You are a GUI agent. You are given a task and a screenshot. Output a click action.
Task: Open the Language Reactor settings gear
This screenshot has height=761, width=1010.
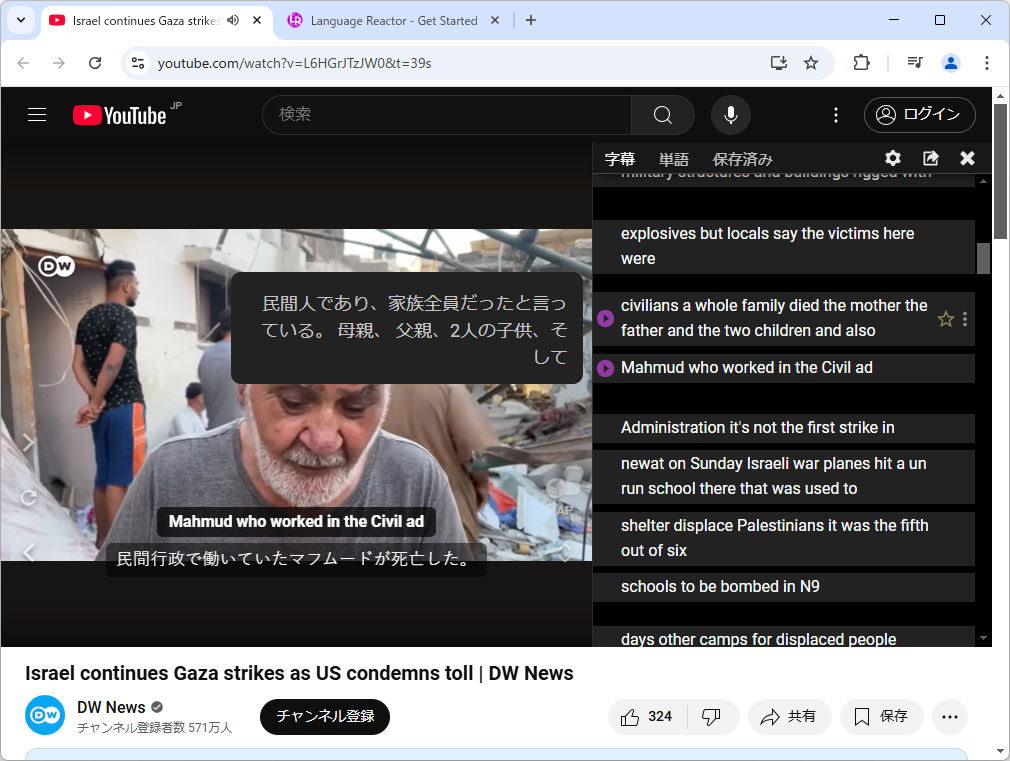point(892,158)
